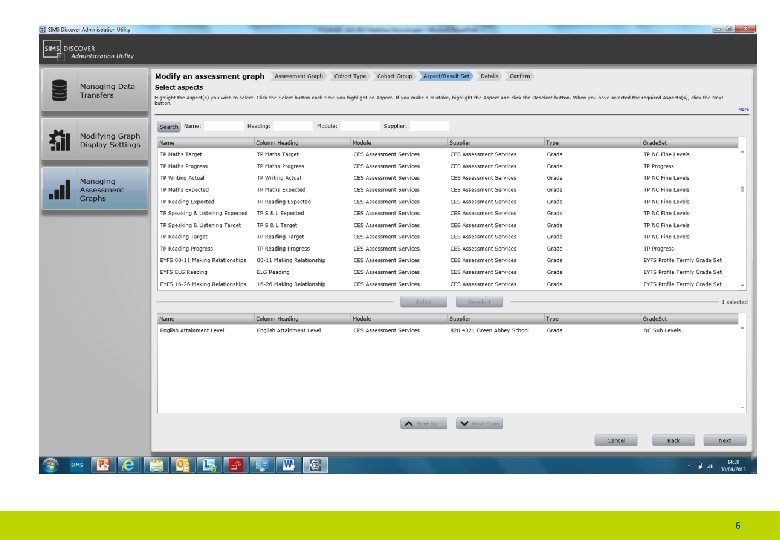Select SIMS Discover Administration Utility taskbar icon
Viewport: 780px width, 540px height.
315,465
